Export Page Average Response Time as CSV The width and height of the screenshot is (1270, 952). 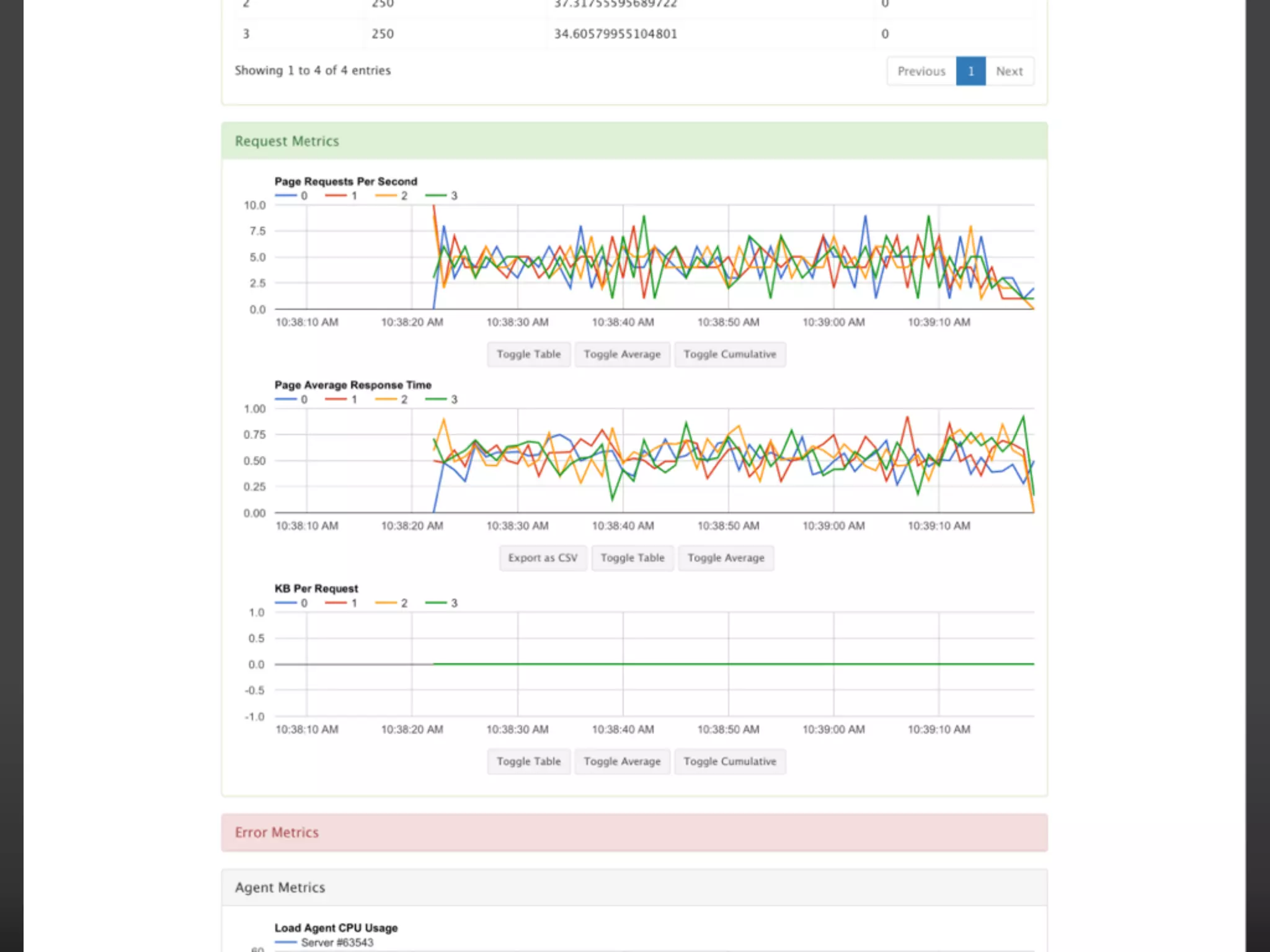543,558
